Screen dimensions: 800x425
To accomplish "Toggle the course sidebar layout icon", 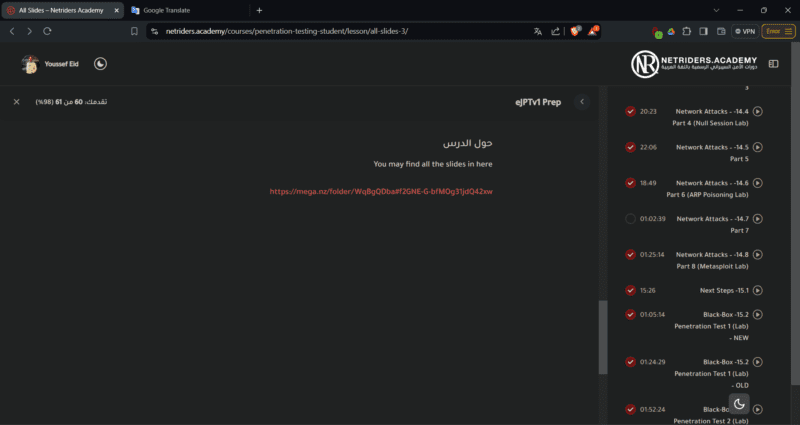I will 773,64.
